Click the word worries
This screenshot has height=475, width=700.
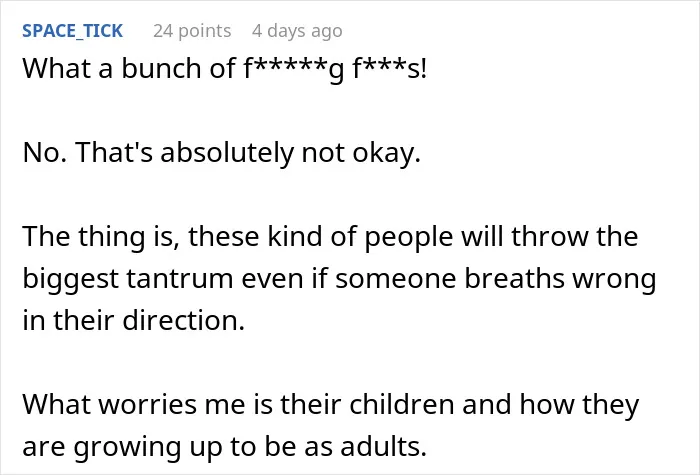(x=147, y=405)
